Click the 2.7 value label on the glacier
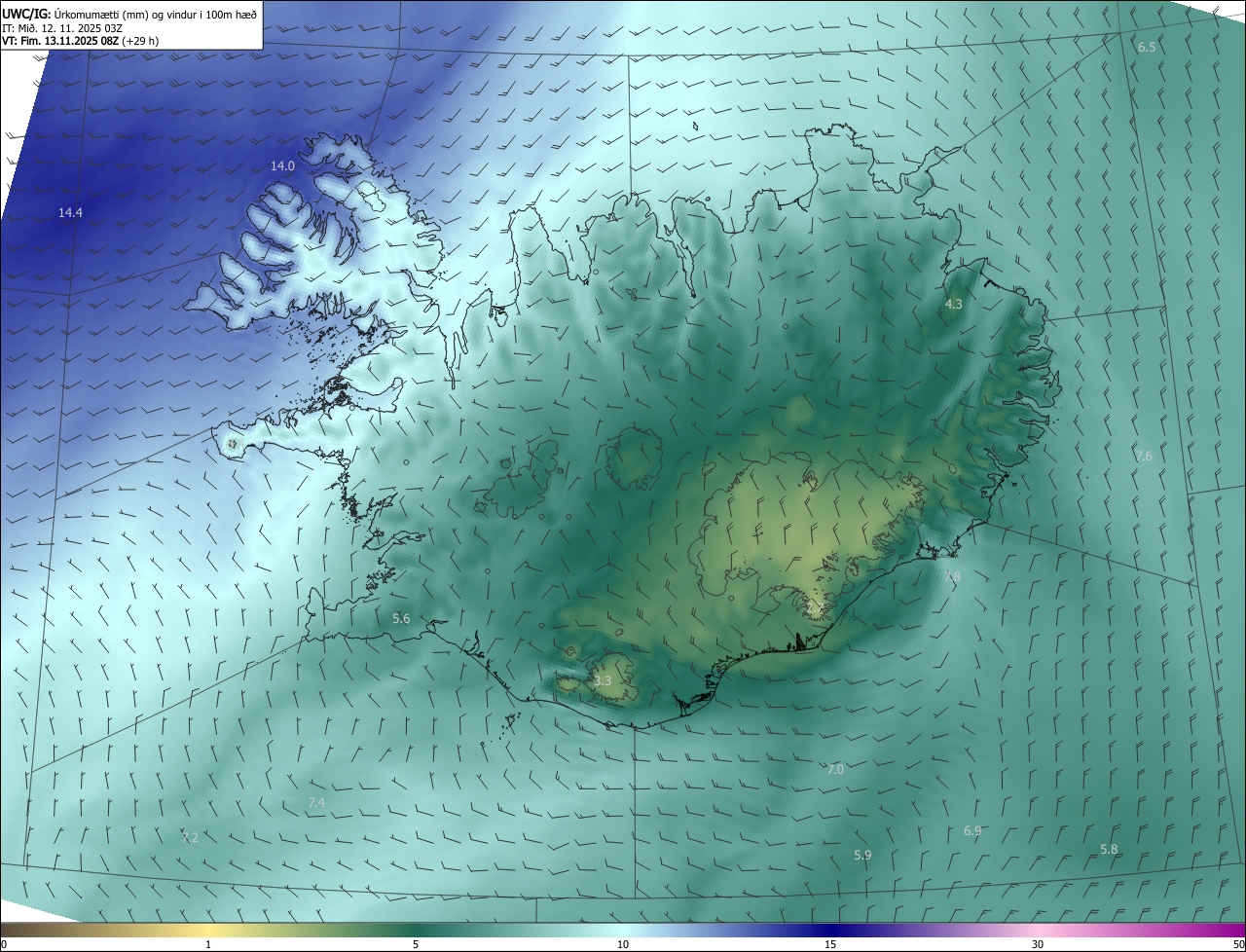This screenshot has width=1246, height=952. pyautogui.click(x=814, y=608)
